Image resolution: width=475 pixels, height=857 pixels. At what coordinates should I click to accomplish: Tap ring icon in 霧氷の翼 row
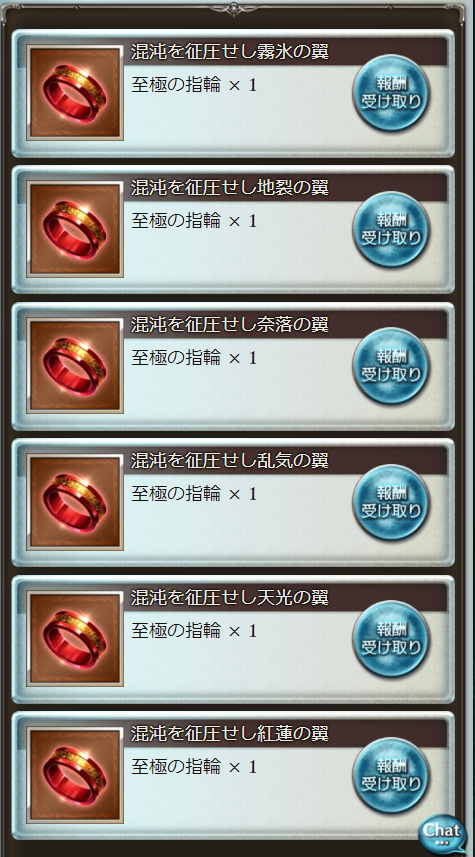(x=75, y=93)
